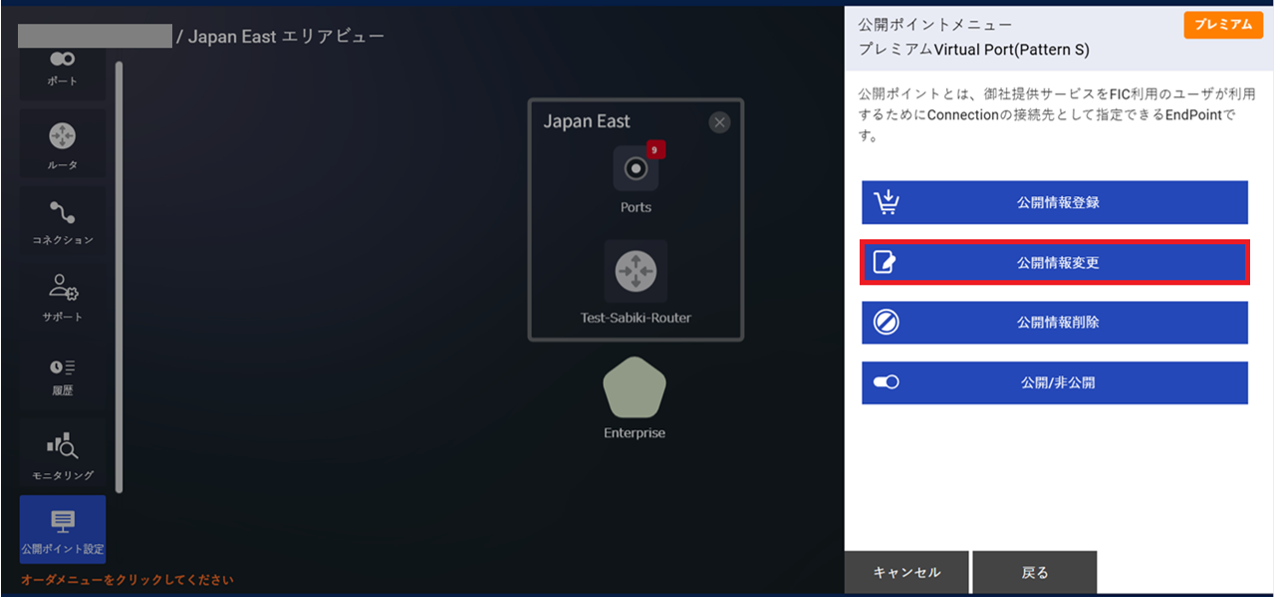Click the orange プレミアム badge
Image resolution: width=1280 pixels, height=597 pixels.
(1223, 25)
